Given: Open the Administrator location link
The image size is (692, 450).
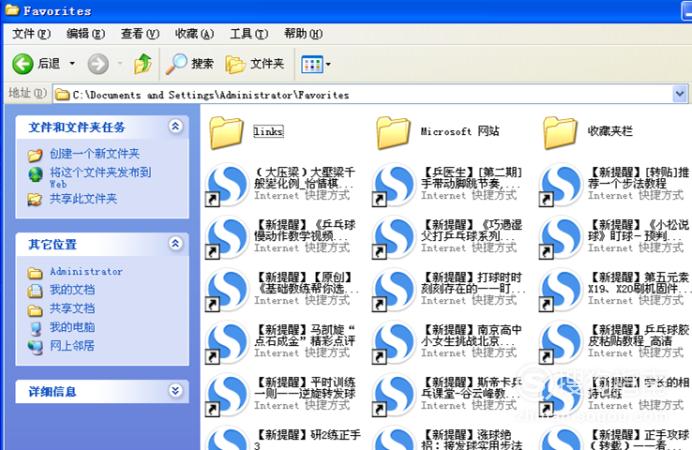Looking at the screenshot, I should (x=86, y=271).
